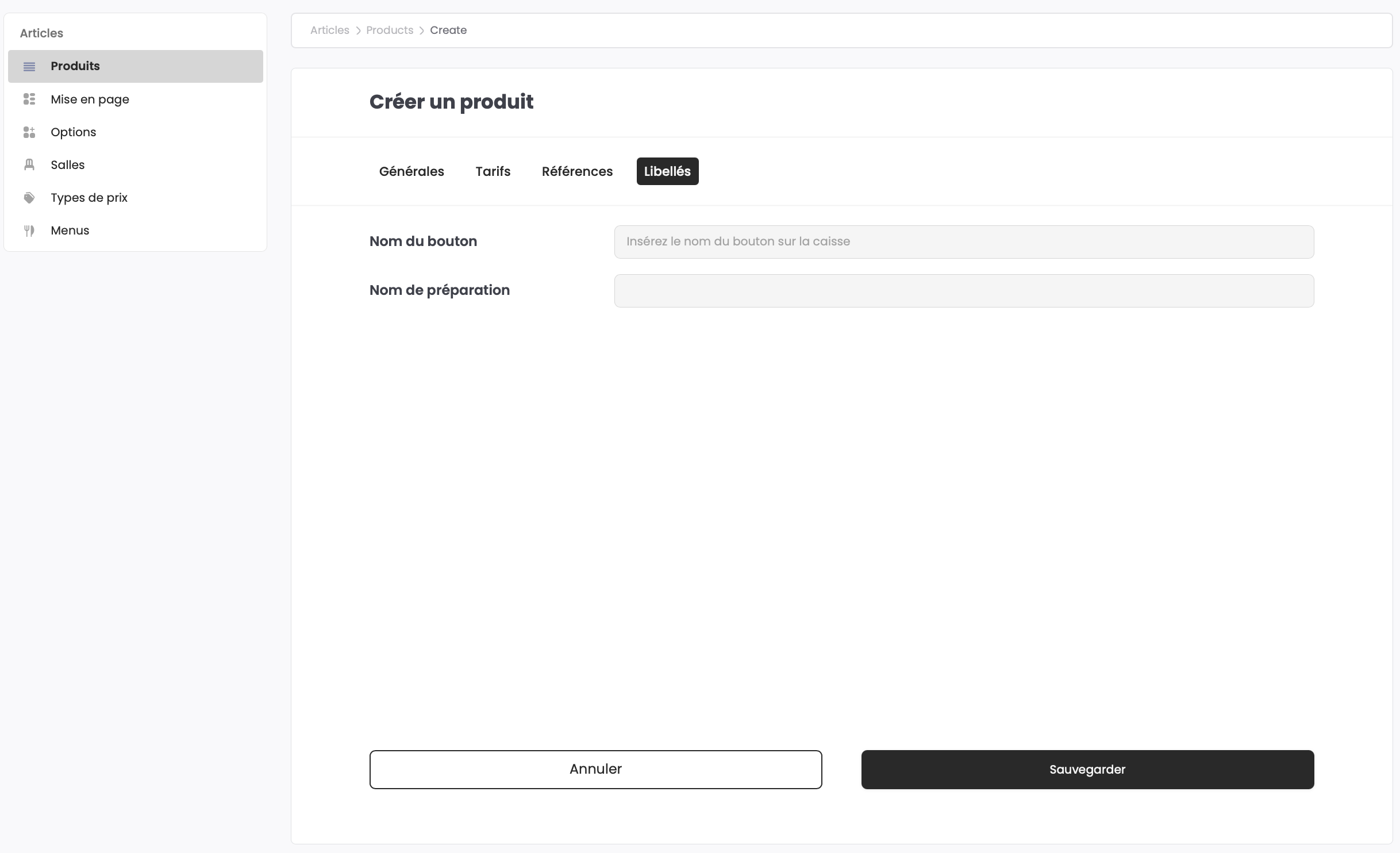Navigate to Menus in the sidebar

[x=70, y=230]
